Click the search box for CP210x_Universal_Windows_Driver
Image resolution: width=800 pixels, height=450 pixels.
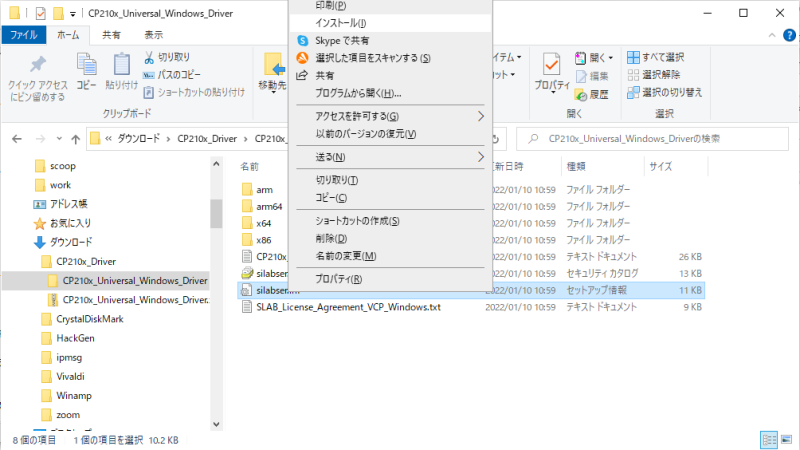pos(653,139)
